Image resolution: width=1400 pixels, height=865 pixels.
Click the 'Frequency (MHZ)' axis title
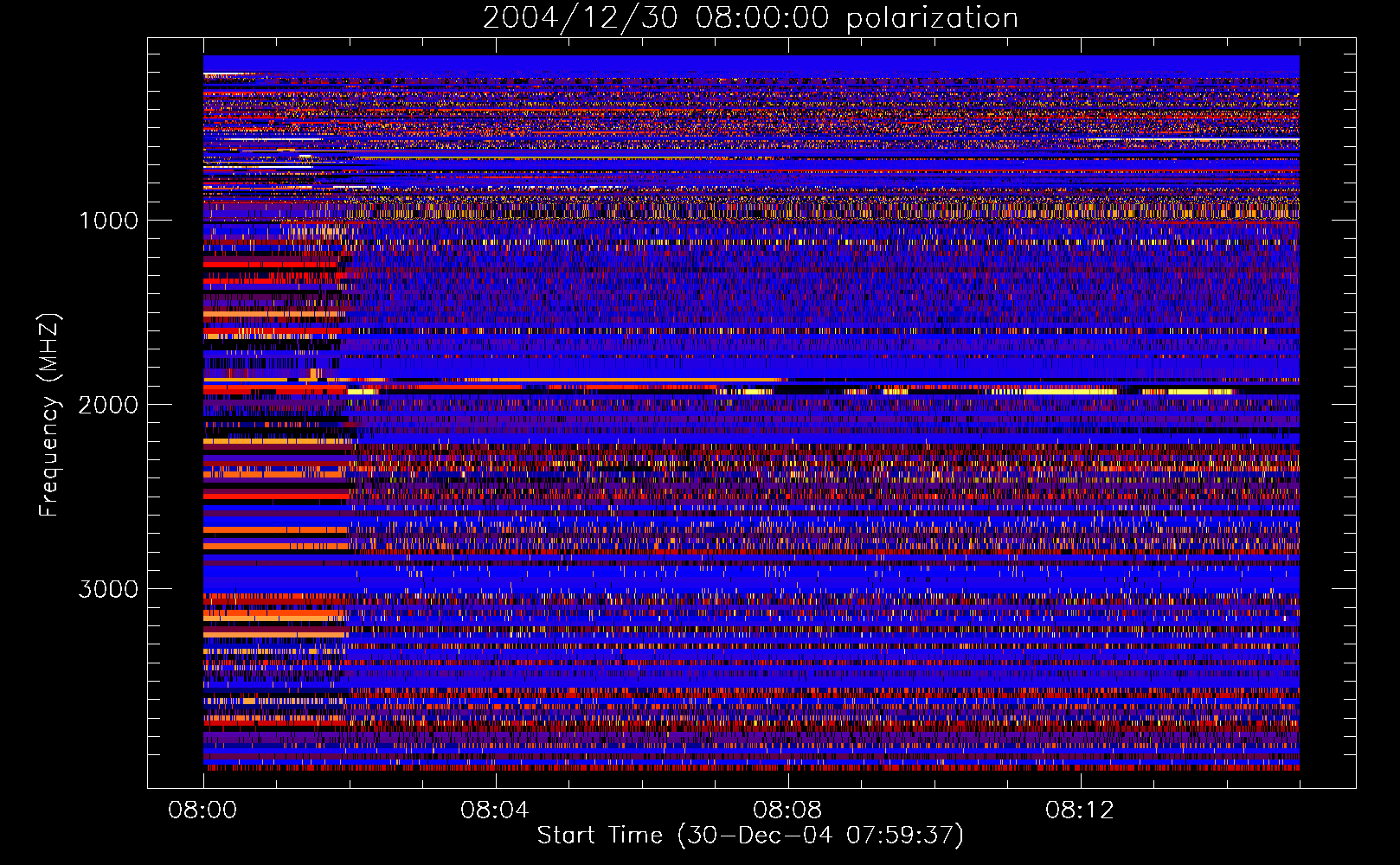coord(49,415)
